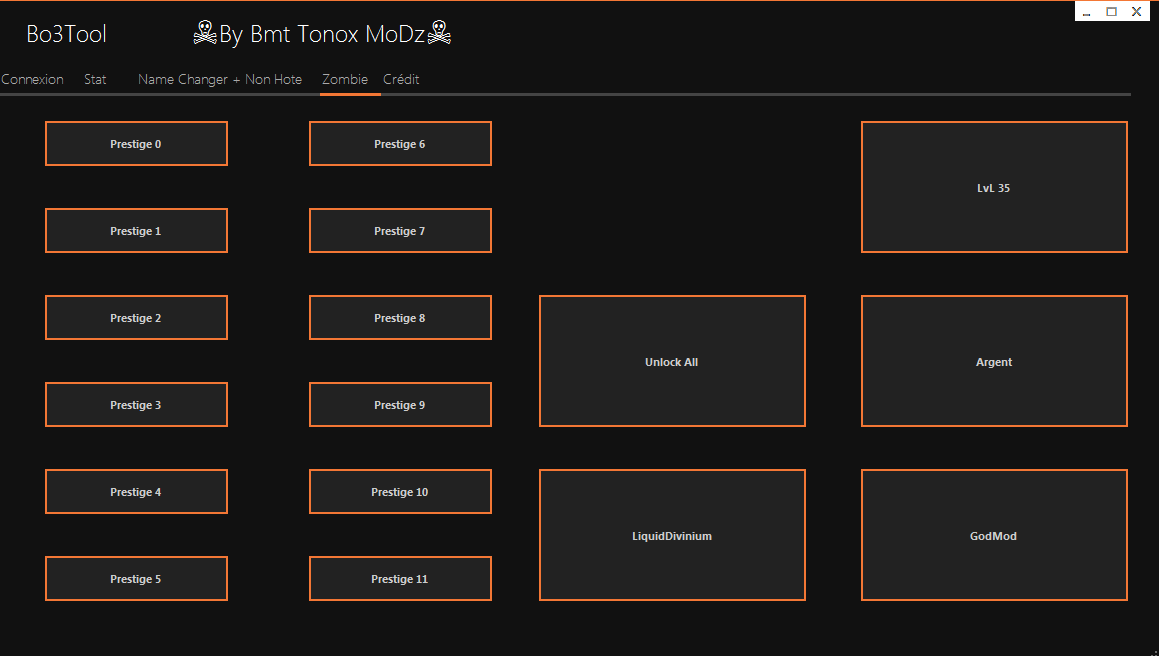Viewport: 1159px width, 656px height.
Task: Maximize the Bo3Tool window
Action: (1111, 12)
